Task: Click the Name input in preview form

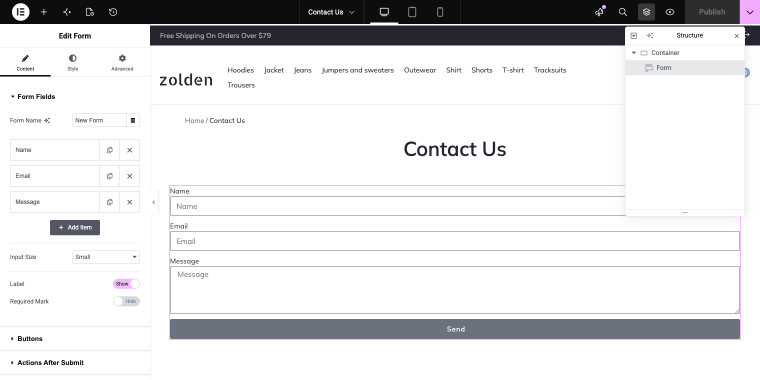Action: tap(455, 206)
